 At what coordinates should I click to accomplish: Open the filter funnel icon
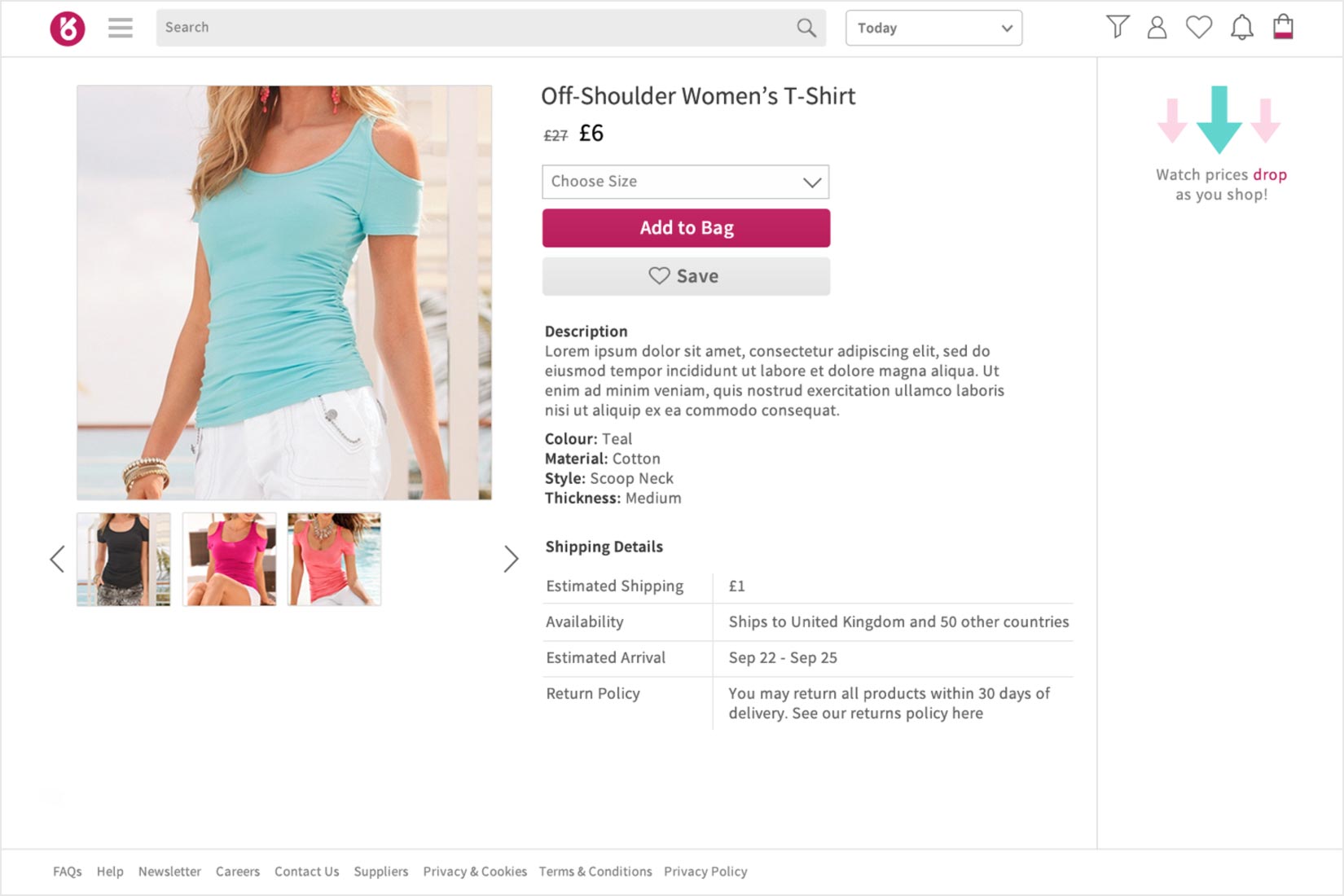point(1118,27)
